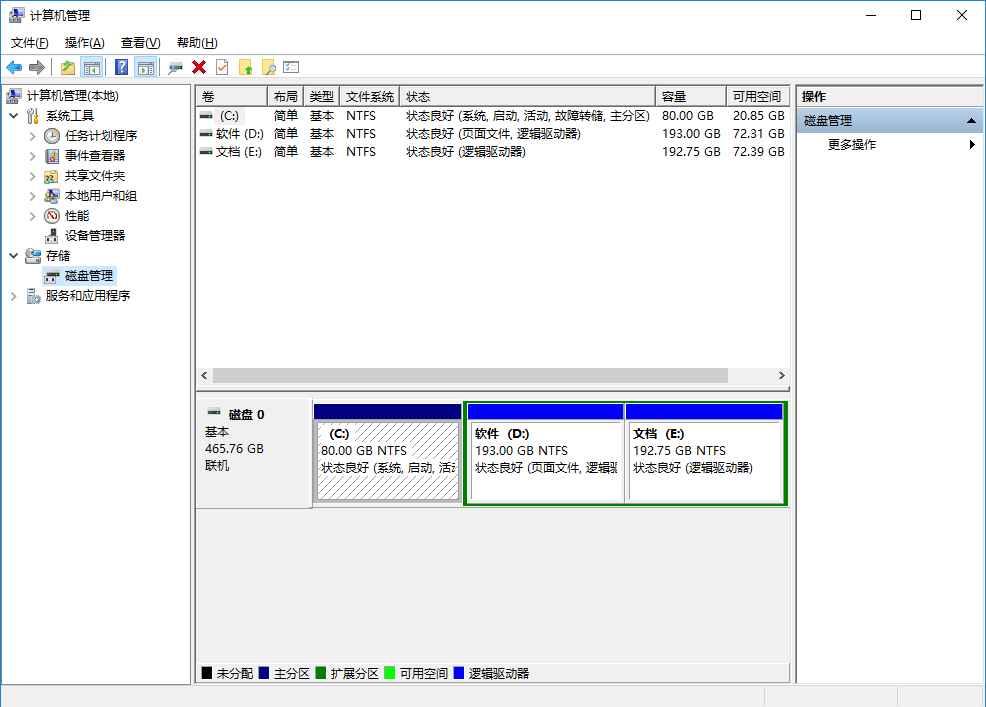The height and width of the screenshot is (707, 986).
Task: Collapse the 磁盘管理 actions section arrow
Action: (971, 121)
